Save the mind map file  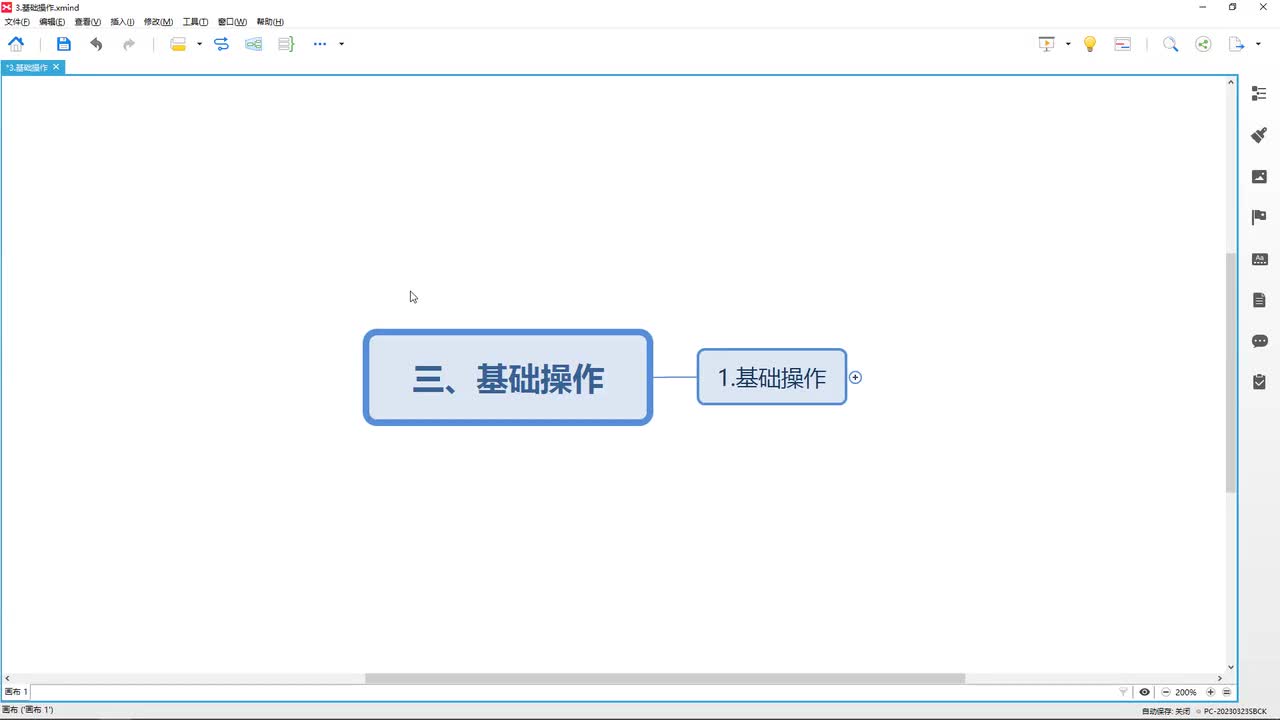coord(64,44)
